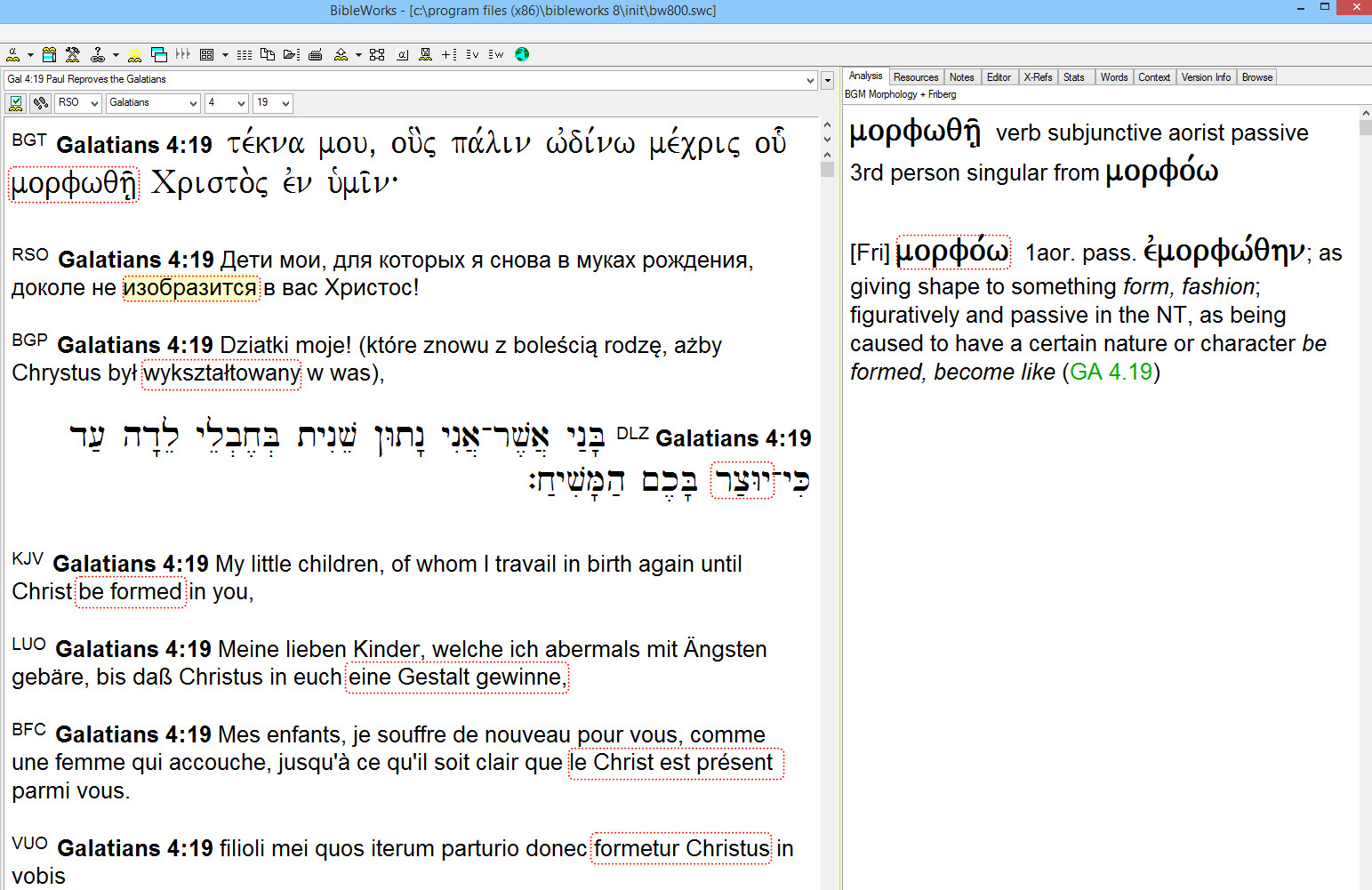Click the cascading windows icon
Image resolution: width=1372 pixels, height=890 pixels.
(x=159, y=54)
